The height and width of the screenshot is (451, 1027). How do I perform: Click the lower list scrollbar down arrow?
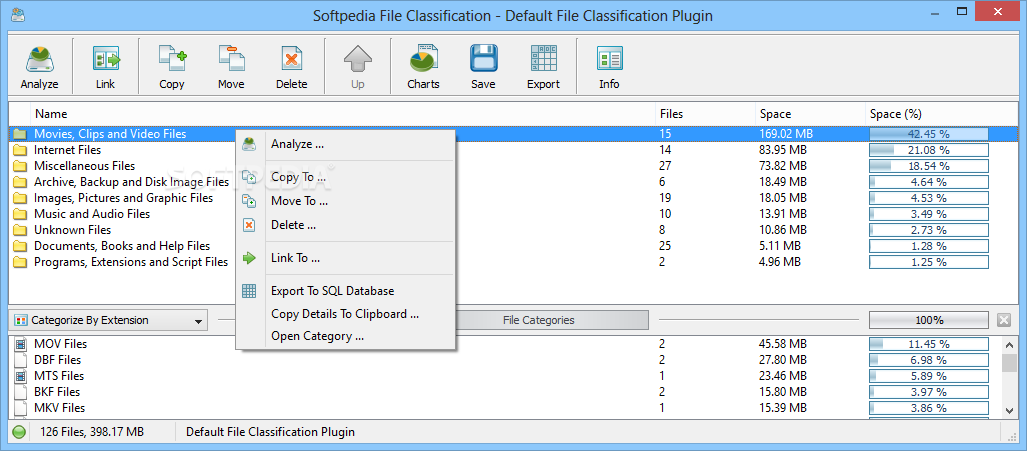pos(1009,410)
